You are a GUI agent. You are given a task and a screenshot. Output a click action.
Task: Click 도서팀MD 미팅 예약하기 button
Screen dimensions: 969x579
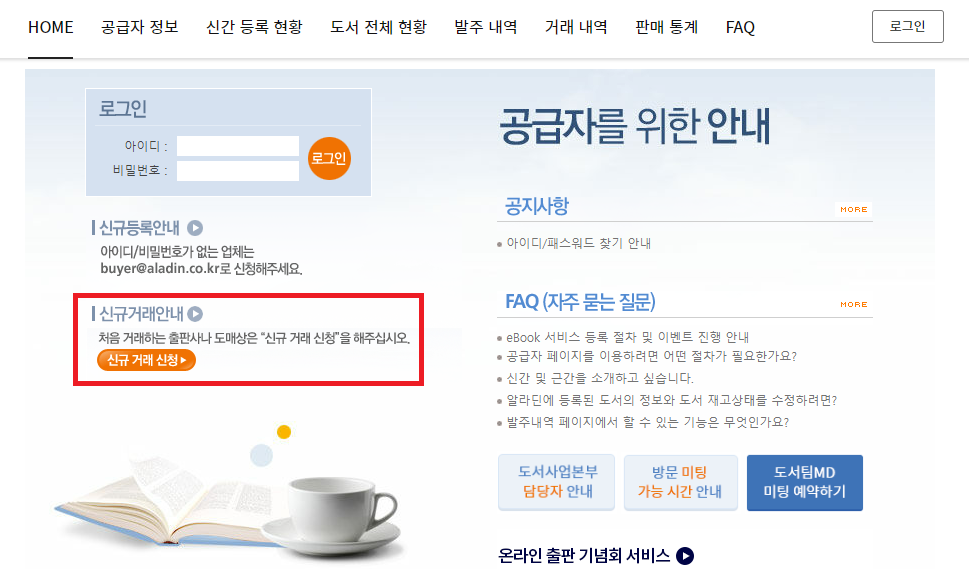(x=805, y=483)
